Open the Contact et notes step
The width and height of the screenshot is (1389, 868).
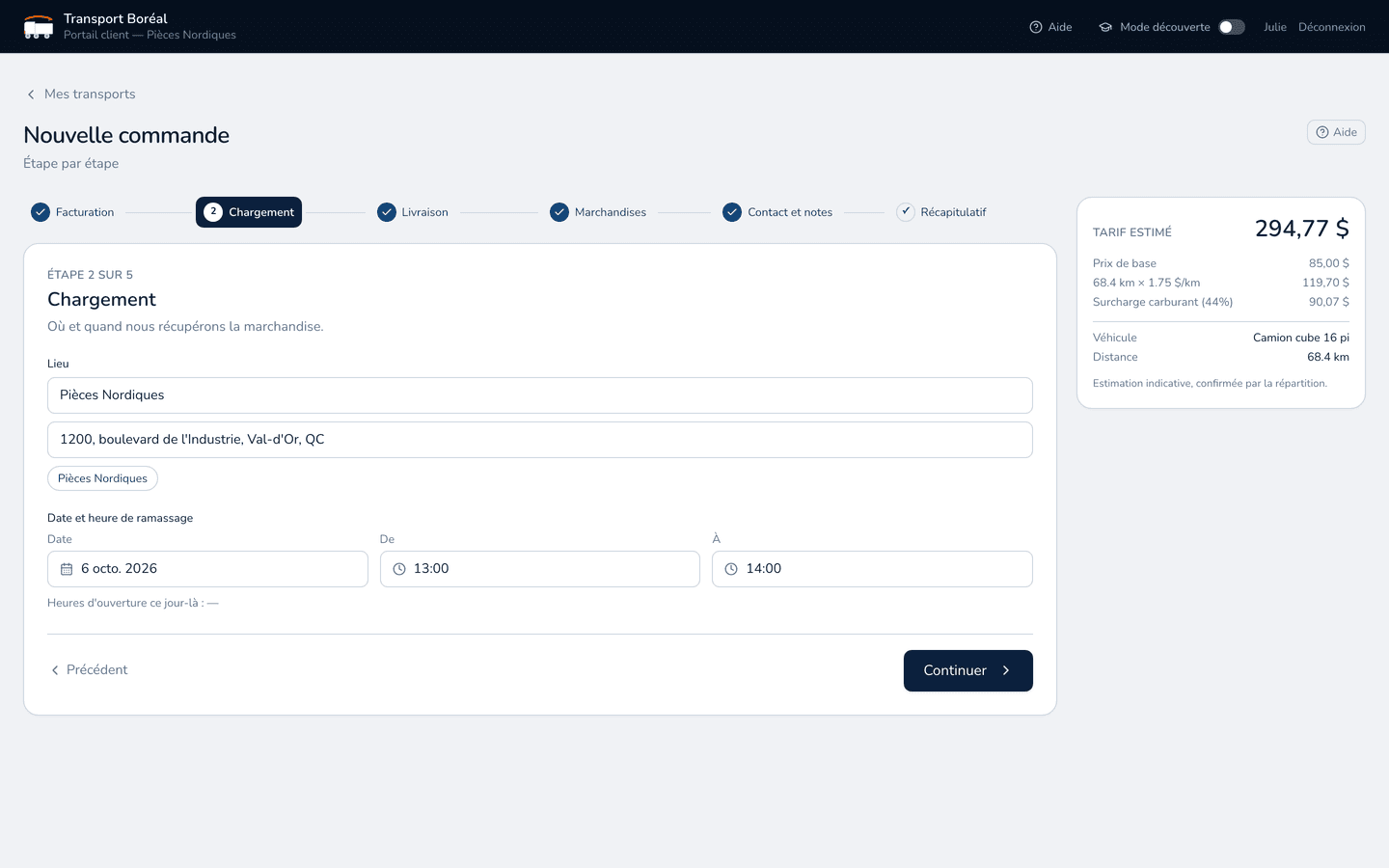[x=777, y=212]
